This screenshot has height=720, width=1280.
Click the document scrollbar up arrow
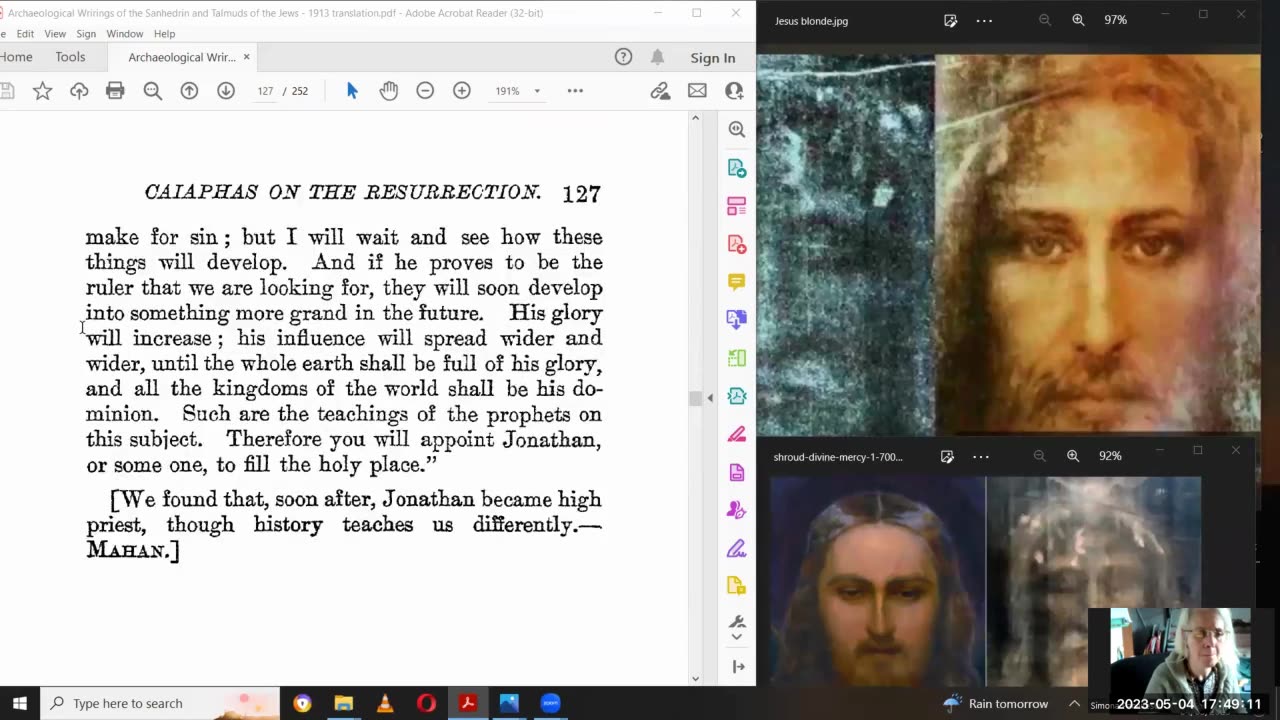coord(695,118)
